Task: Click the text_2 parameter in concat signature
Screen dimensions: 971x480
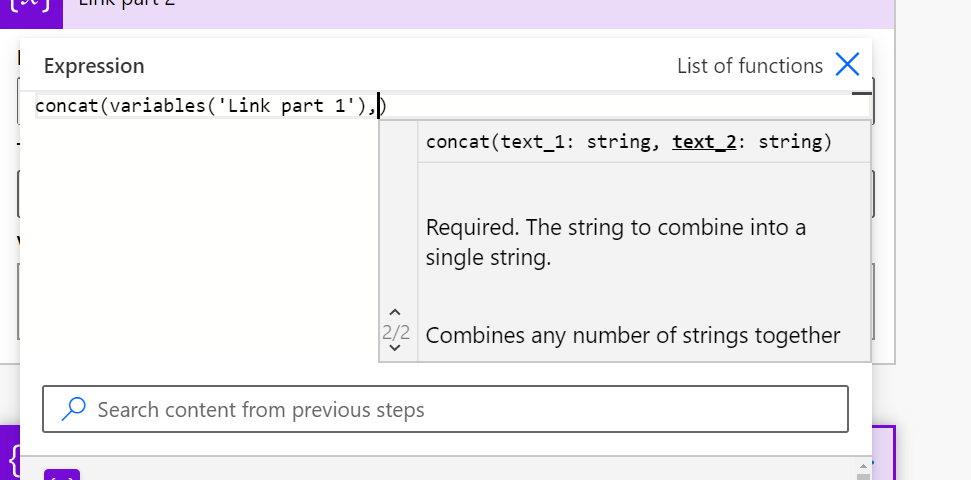Action: [x=704, y=142]
